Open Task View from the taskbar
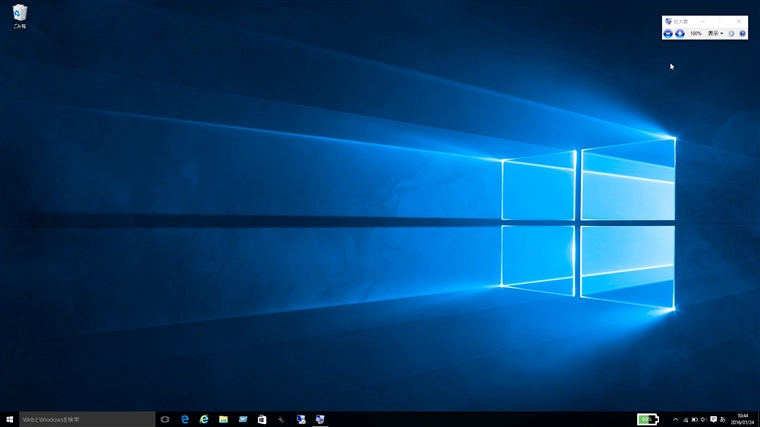 coord(165,419)
